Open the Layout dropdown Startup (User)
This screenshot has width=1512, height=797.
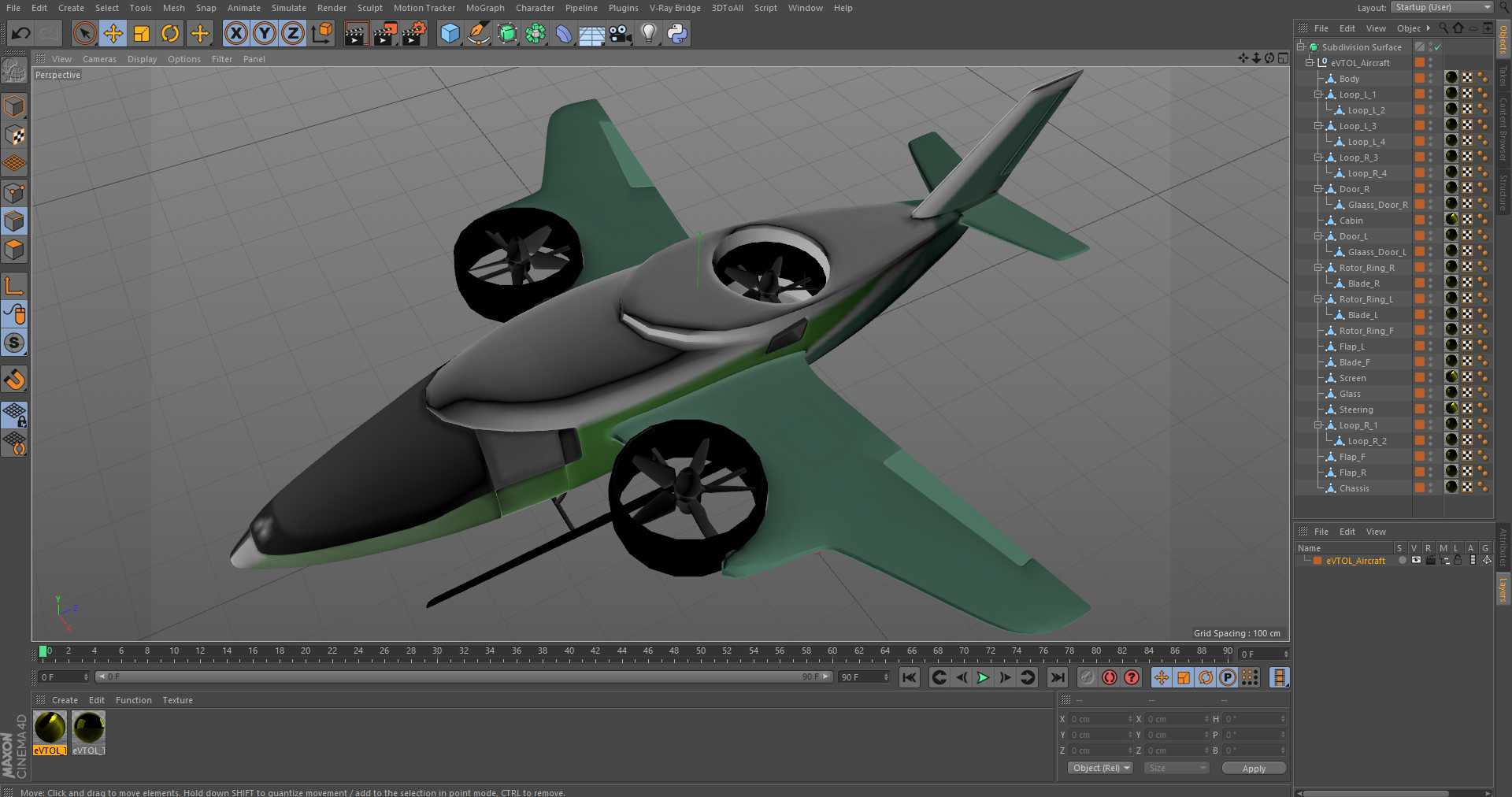1442,7
